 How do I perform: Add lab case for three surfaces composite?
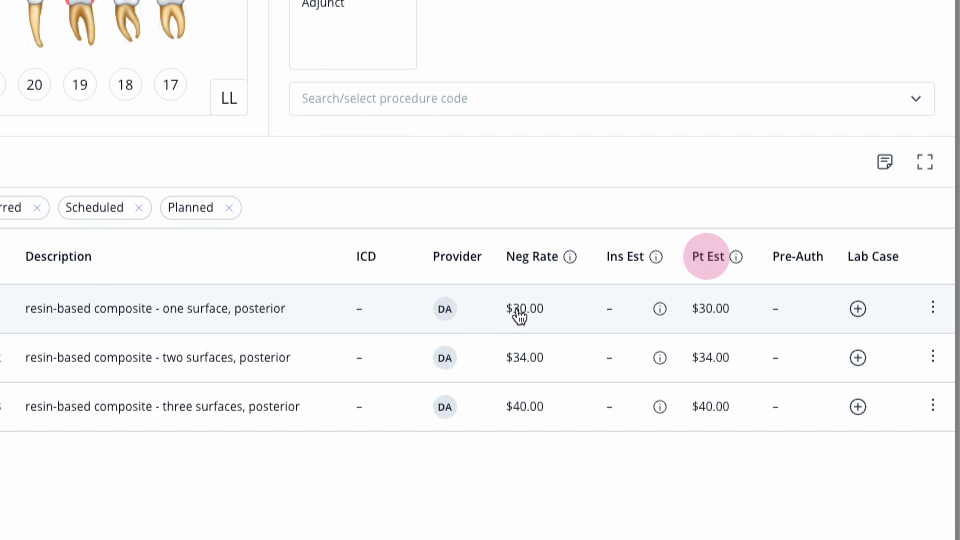click(x=858, y=407)
